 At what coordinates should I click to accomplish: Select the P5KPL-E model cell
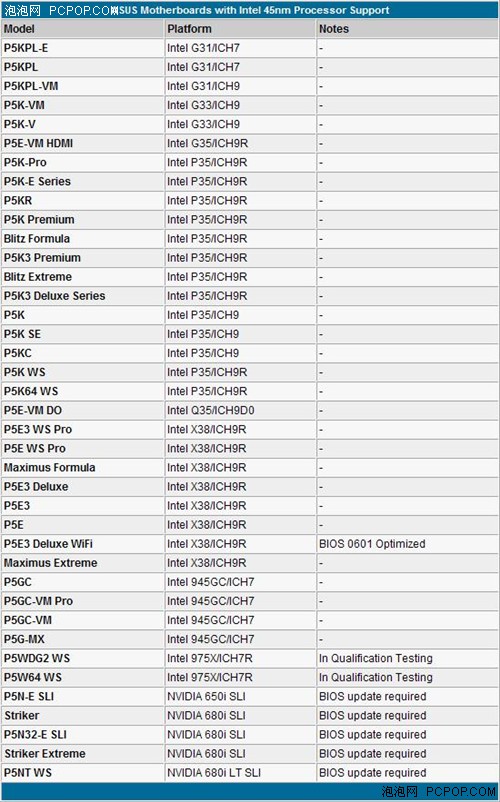pyautogui.click(x=83, y=48)
